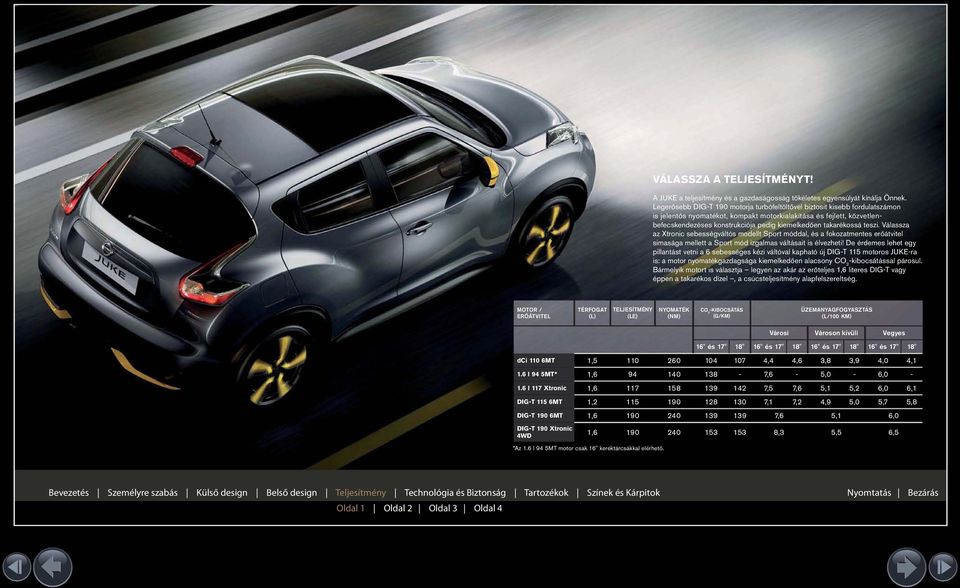This screenshot has width=960, height=588.
Task: Select the DIG-T 190 Xtronic 4WD row label
Action: pos(544,432)
